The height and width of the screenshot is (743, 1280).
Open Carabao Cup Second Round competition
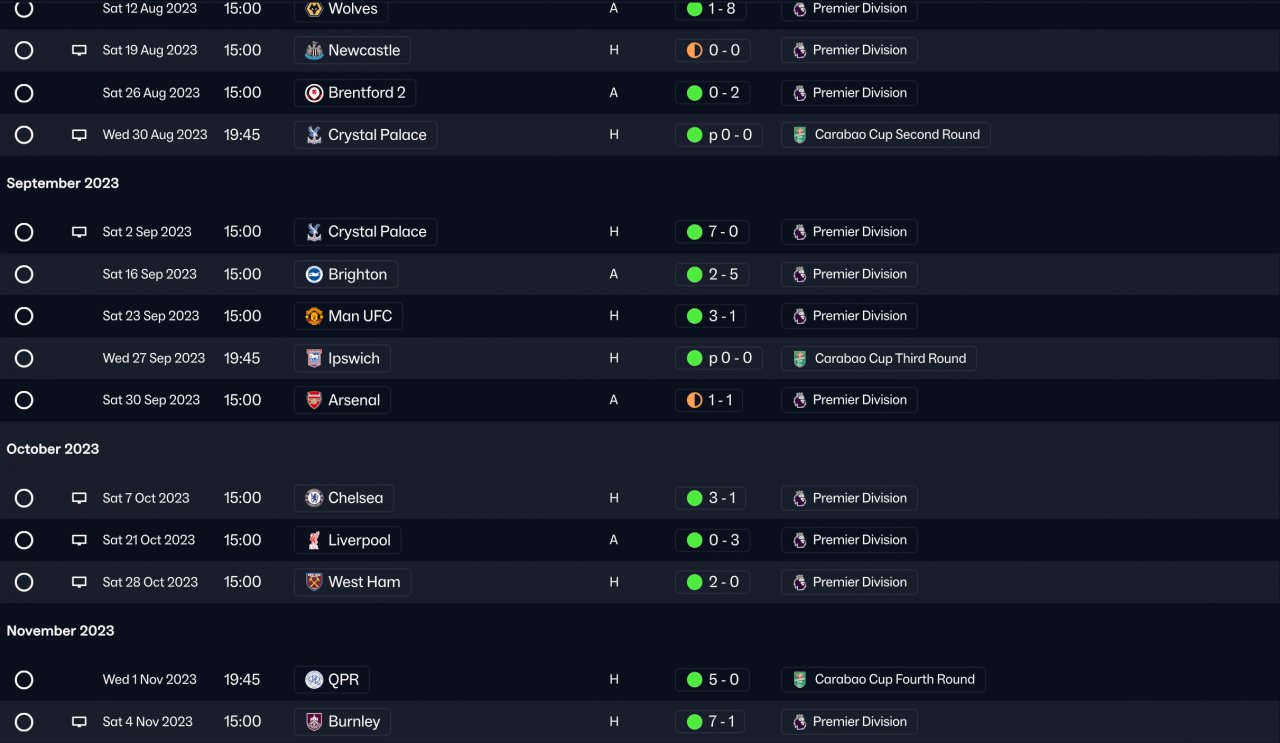coord(897,135)
